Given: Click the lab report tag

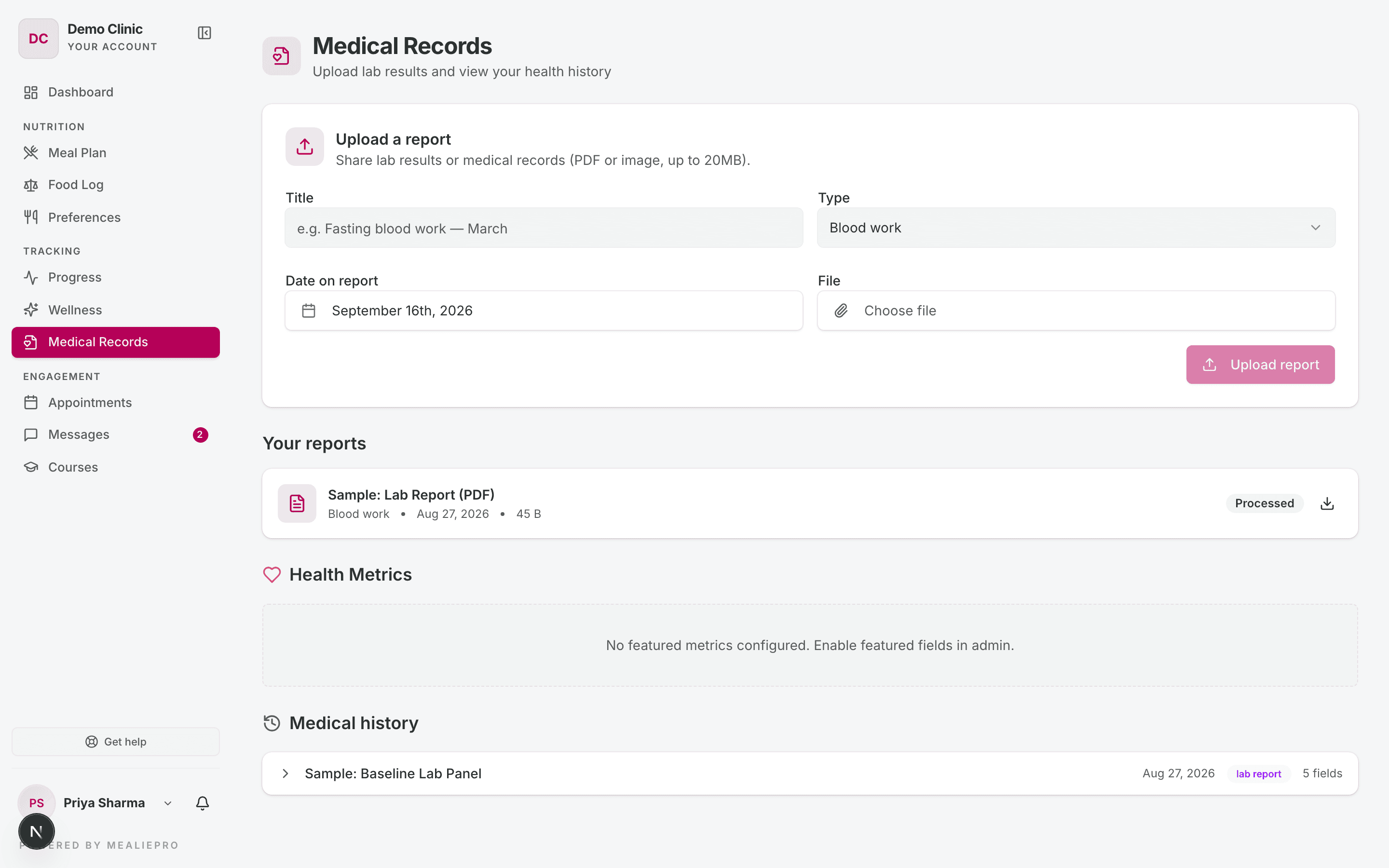Looking at the screenshot, I should click(1258, 774).
